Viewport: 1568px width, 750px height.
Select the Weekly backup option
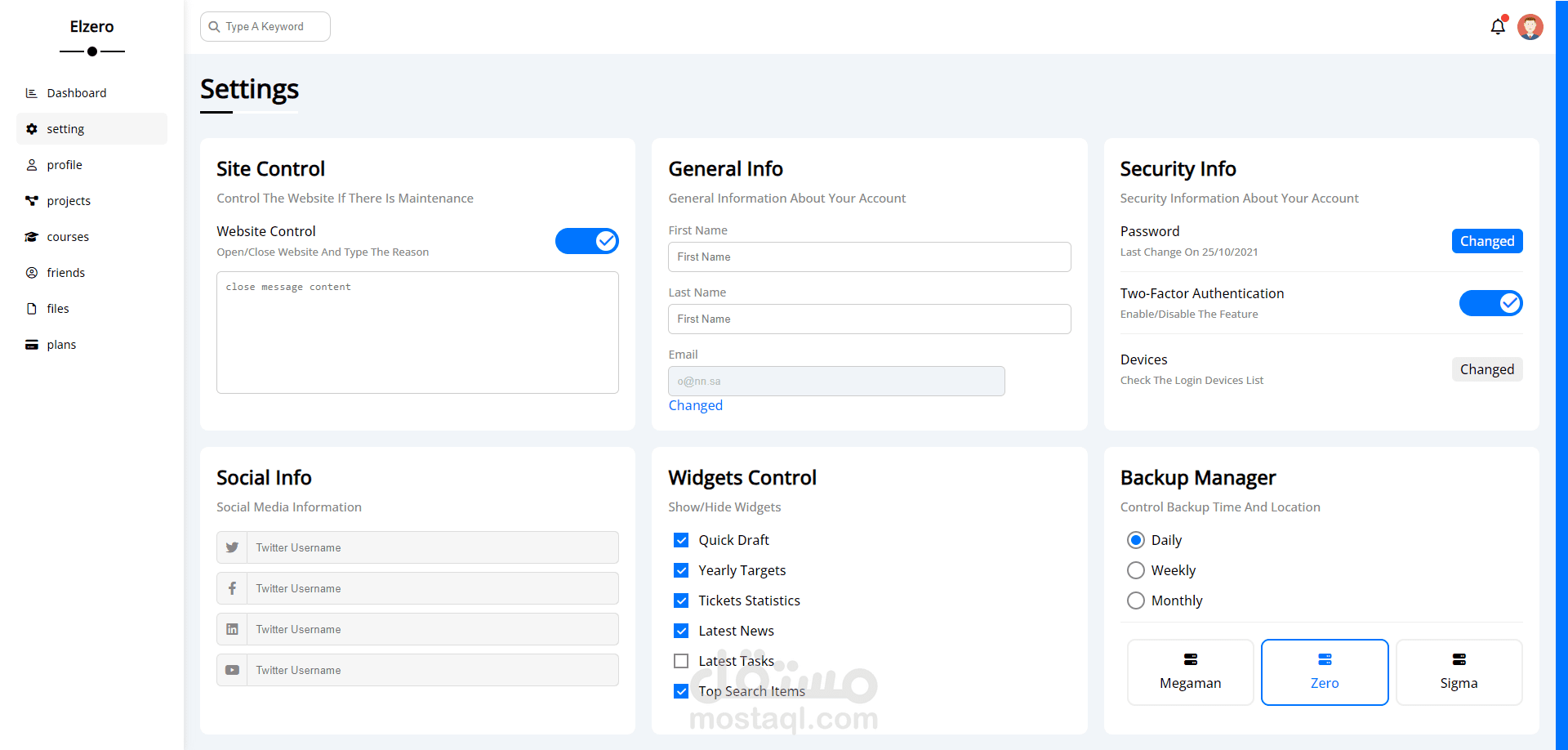click(x=1136, y=570)
